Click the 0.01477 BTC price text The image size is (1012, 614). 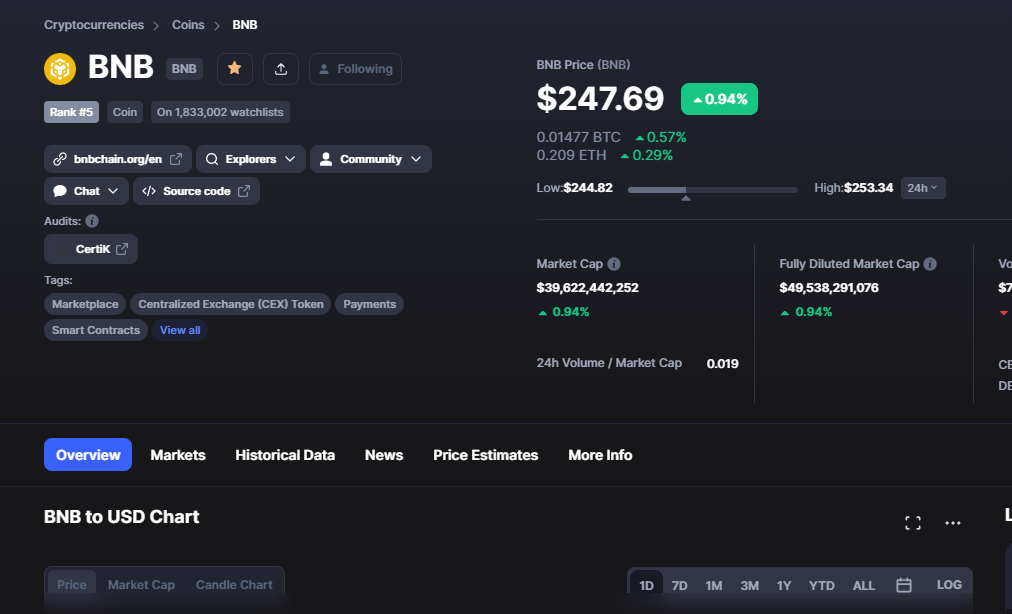coord(578,137)
